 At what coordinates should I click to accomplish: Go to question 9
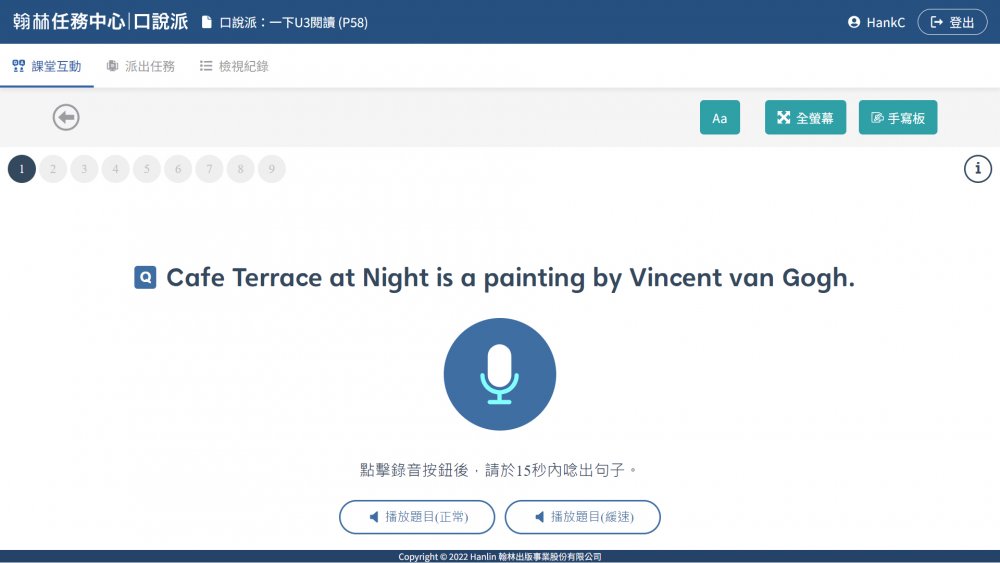click(x=271, y=169)
